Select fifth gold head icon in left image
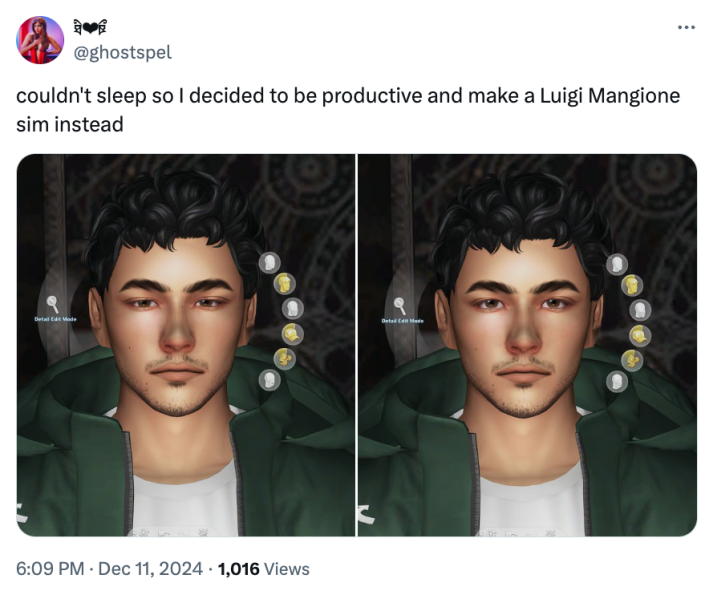This screenshot has width=709, height=595. click(284, 357)
